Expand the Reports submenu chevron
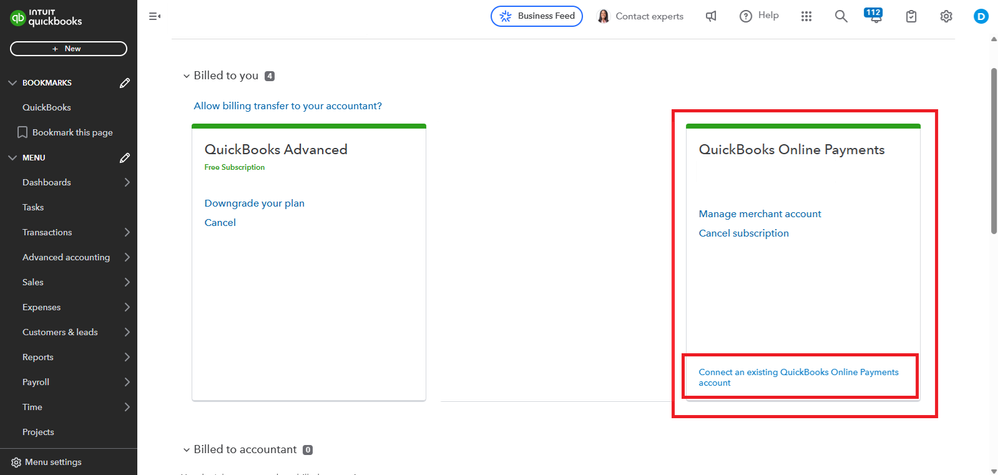Image resolution: width=998 pixels, height=475 pixels. [127, 357]
